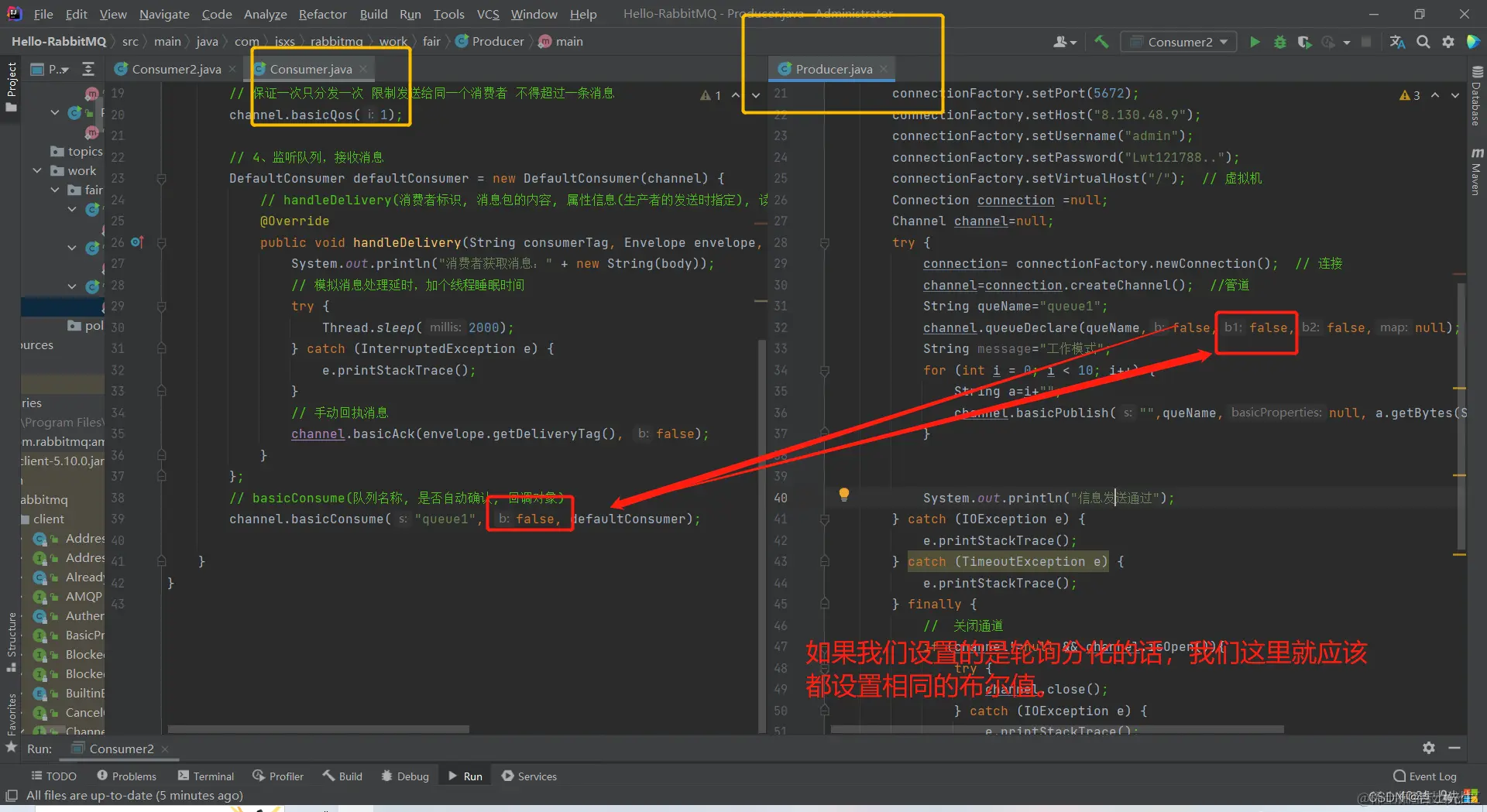Viewport: 1487px width, 812px height.
Task: Click the Consumer.java horizontal scrollbar
Action: [x=318, y=729]
